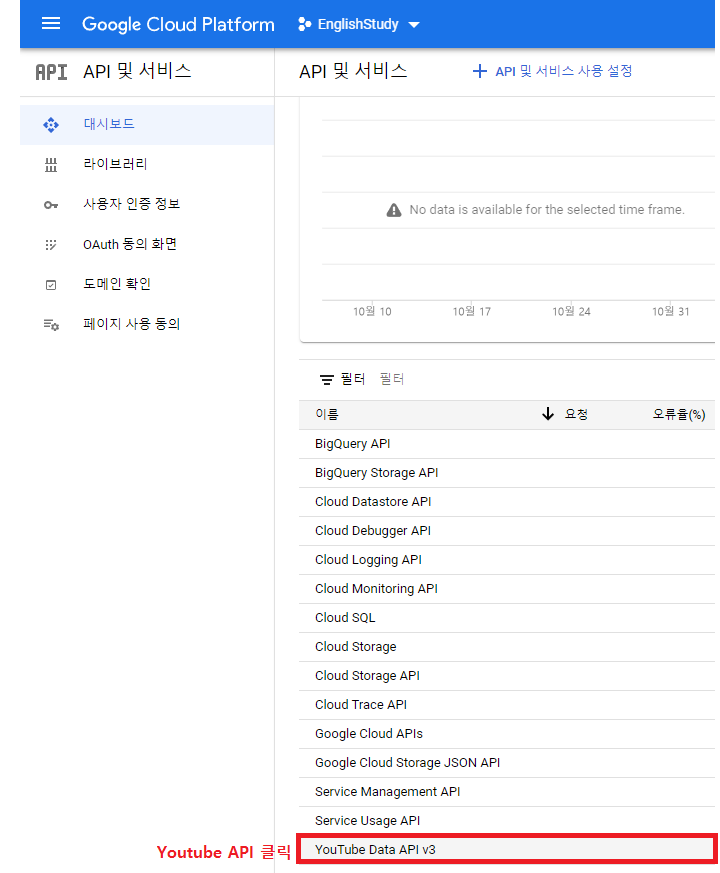Open Cloud Debugger API in the list
Image resolution: width=720 pixels, height=873 pixels.
click(507, 531)
